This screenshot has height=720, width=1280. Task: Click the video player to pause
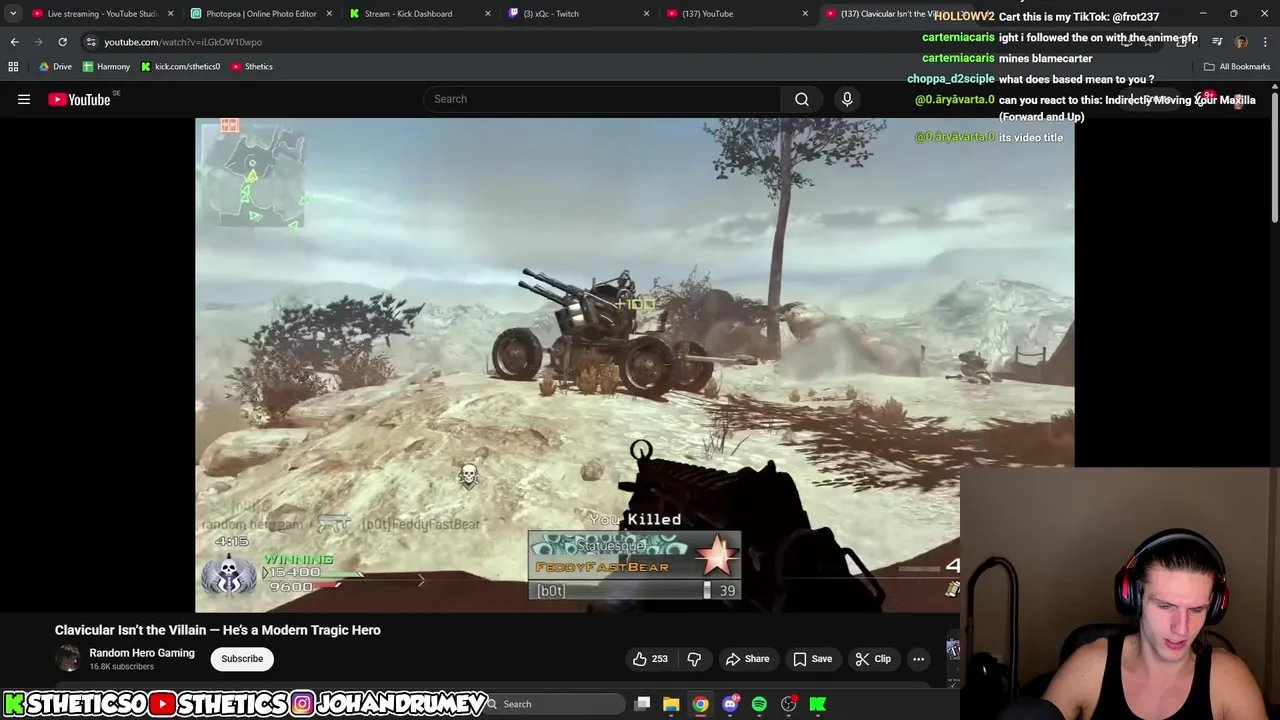[x=635, y=365]
